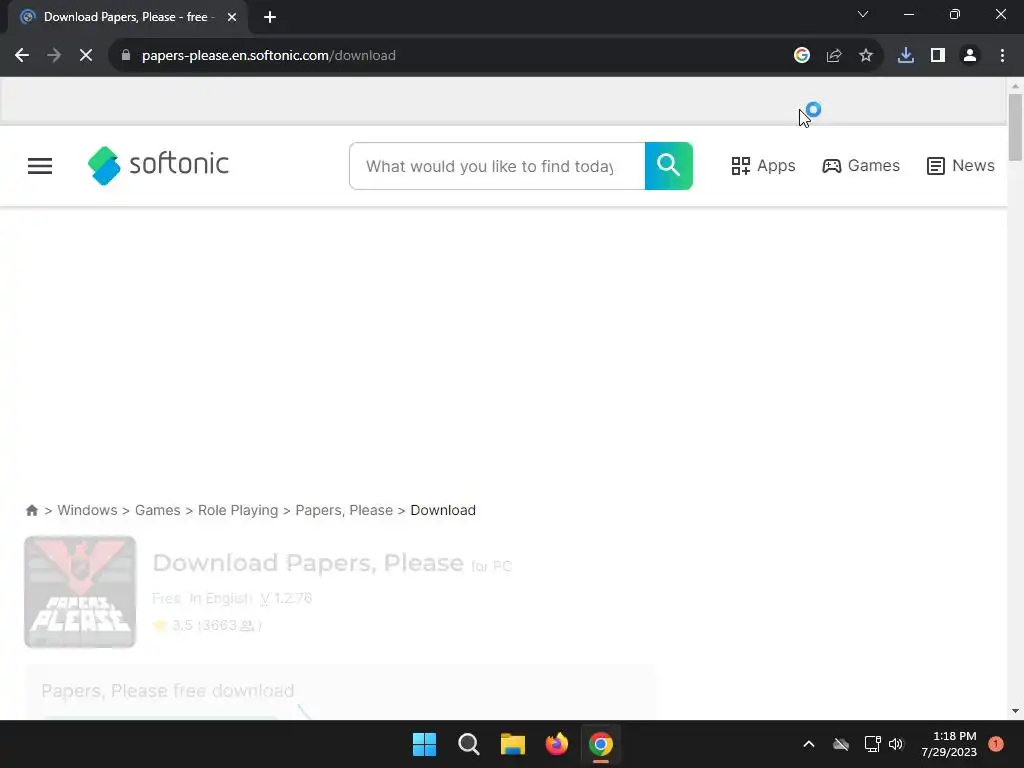
Task: Share this page icon
Action: 834,56
